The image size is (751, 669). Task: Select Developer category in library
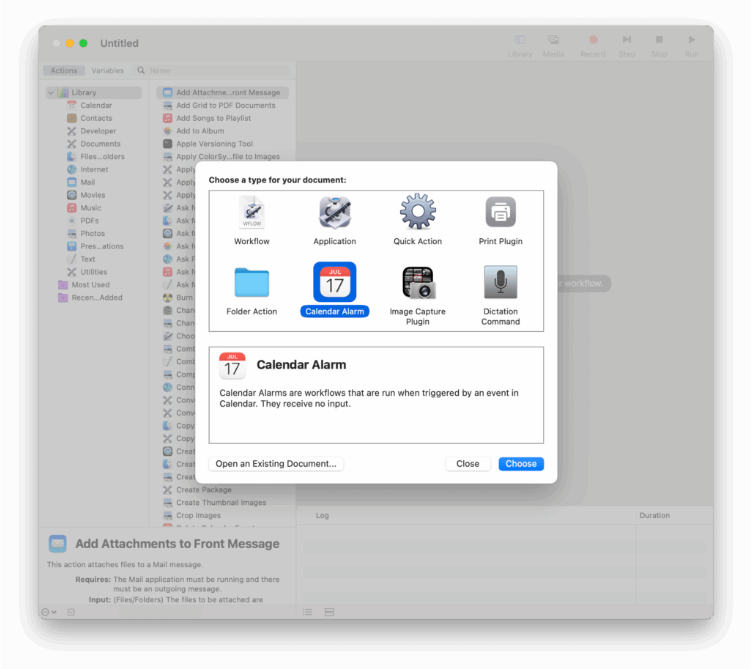tap(98, 131)
